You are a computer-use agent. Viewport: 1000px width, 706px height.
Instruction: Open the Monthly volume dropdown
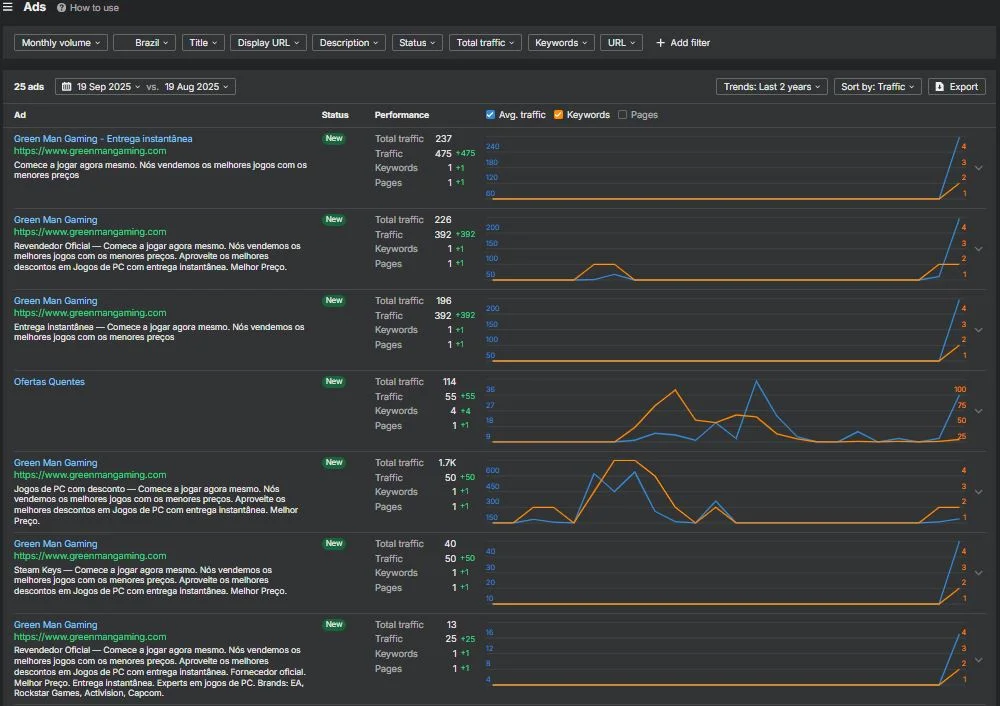pos(61,43)
